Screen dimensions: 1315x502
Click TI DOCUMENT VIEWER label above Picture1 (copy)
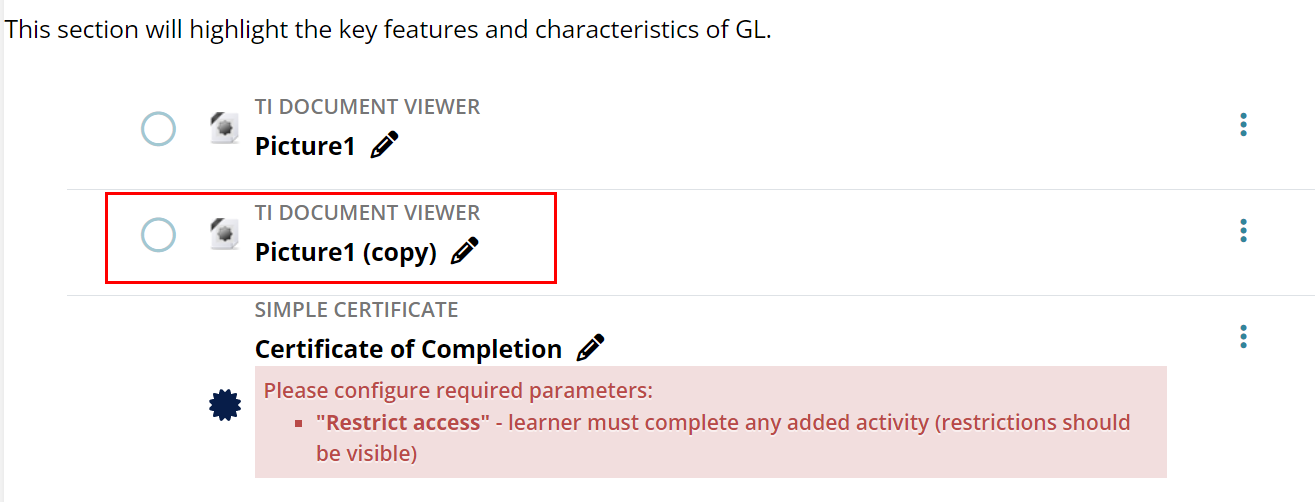(367, 212)
